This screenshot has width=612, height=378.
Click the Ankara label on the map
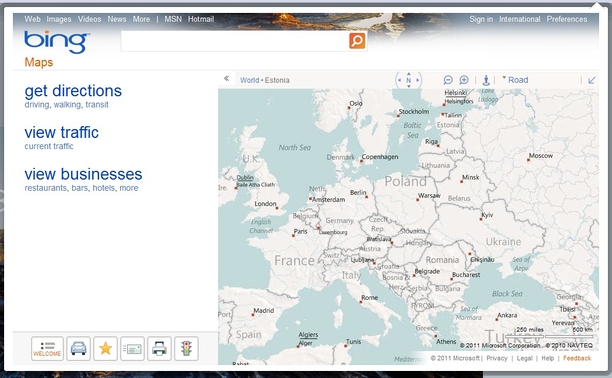[x=507, y=315]
